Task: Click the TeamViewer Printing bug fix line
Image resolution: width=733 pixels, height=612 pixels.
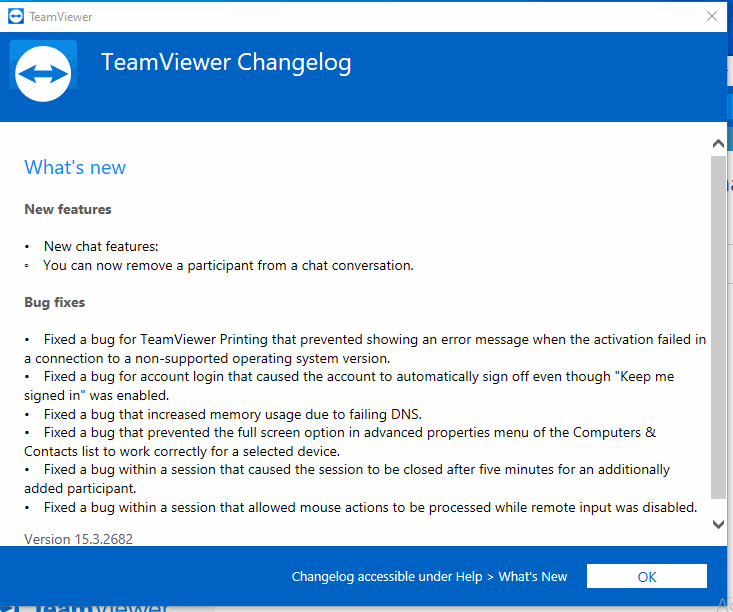Action: [365, 349]
